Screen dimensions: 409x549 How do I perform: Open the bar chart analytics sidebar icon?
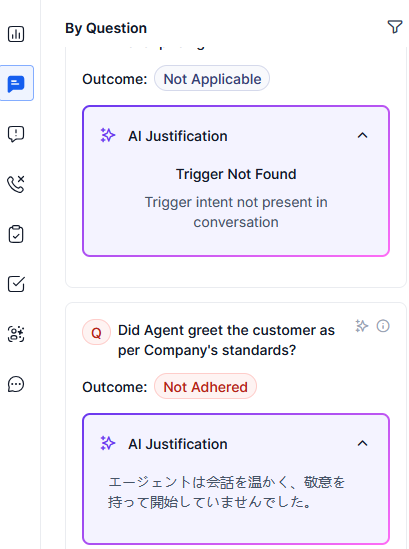click(x=16, y=34)
